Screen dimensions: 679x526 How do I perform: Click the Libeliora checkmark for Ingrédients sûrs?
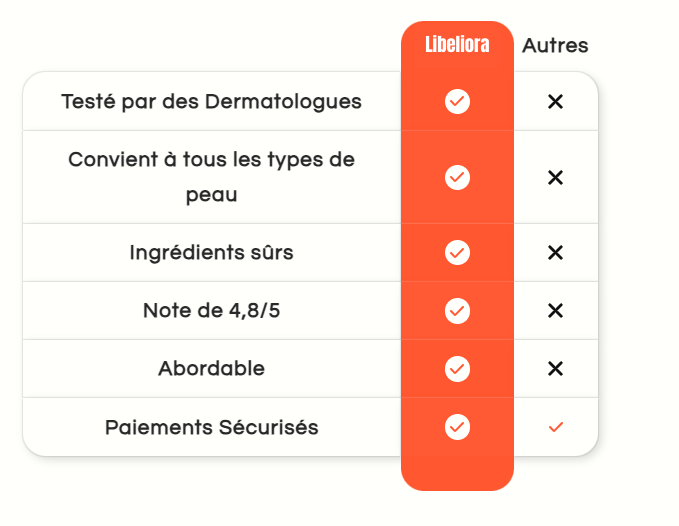tap(457, 252)
